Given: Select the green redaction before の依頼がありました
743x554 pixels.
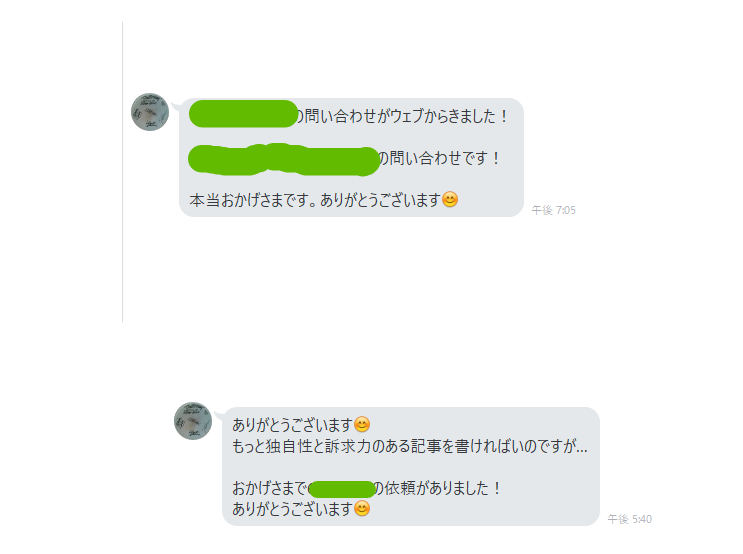Looking at the screenshot, I should tap(342, 489).
